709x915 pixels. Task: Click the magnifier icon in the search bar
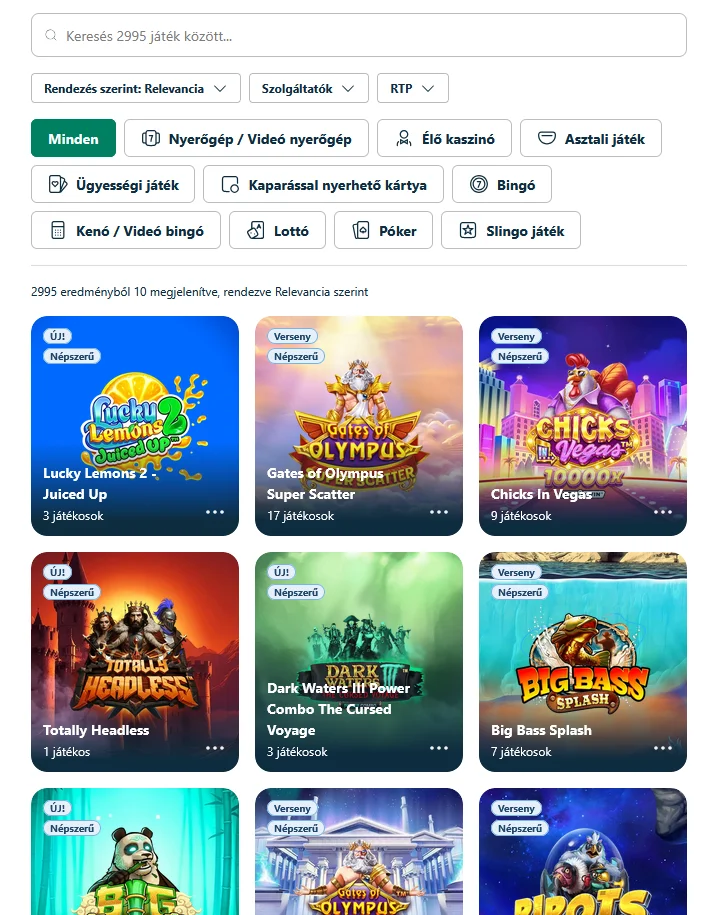coord(50,34)
